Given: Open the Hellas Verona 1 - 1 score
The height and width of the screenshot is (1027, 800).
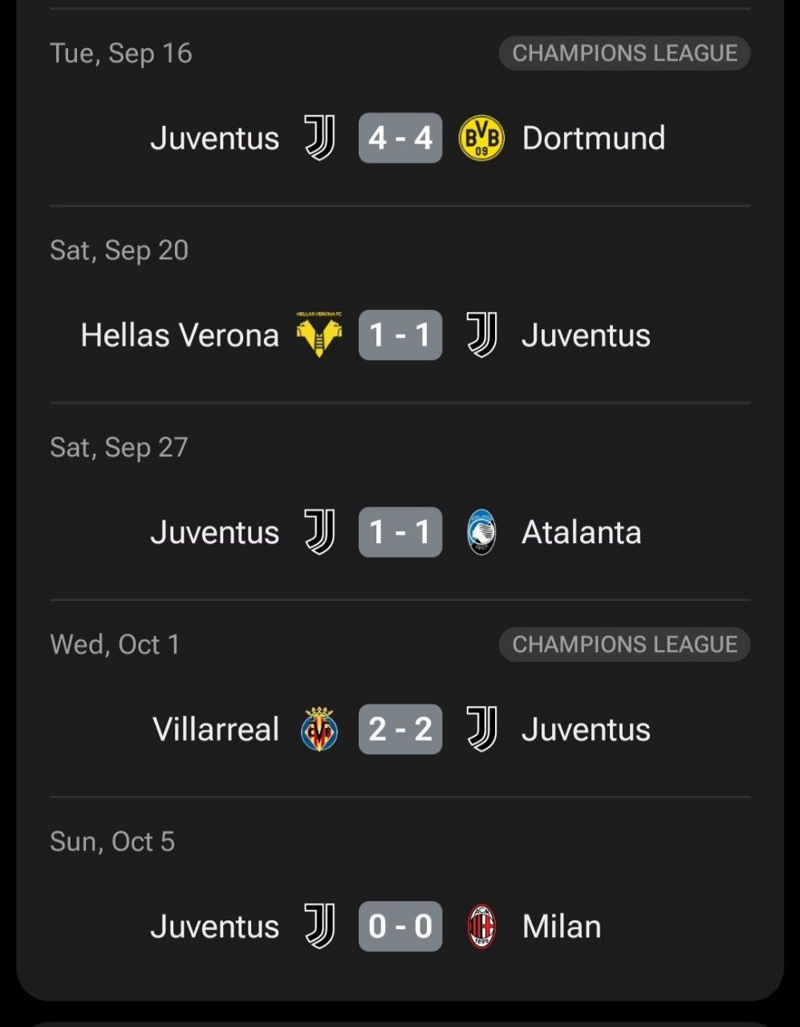Looking at the screenshot, I should tap(400, 335).
